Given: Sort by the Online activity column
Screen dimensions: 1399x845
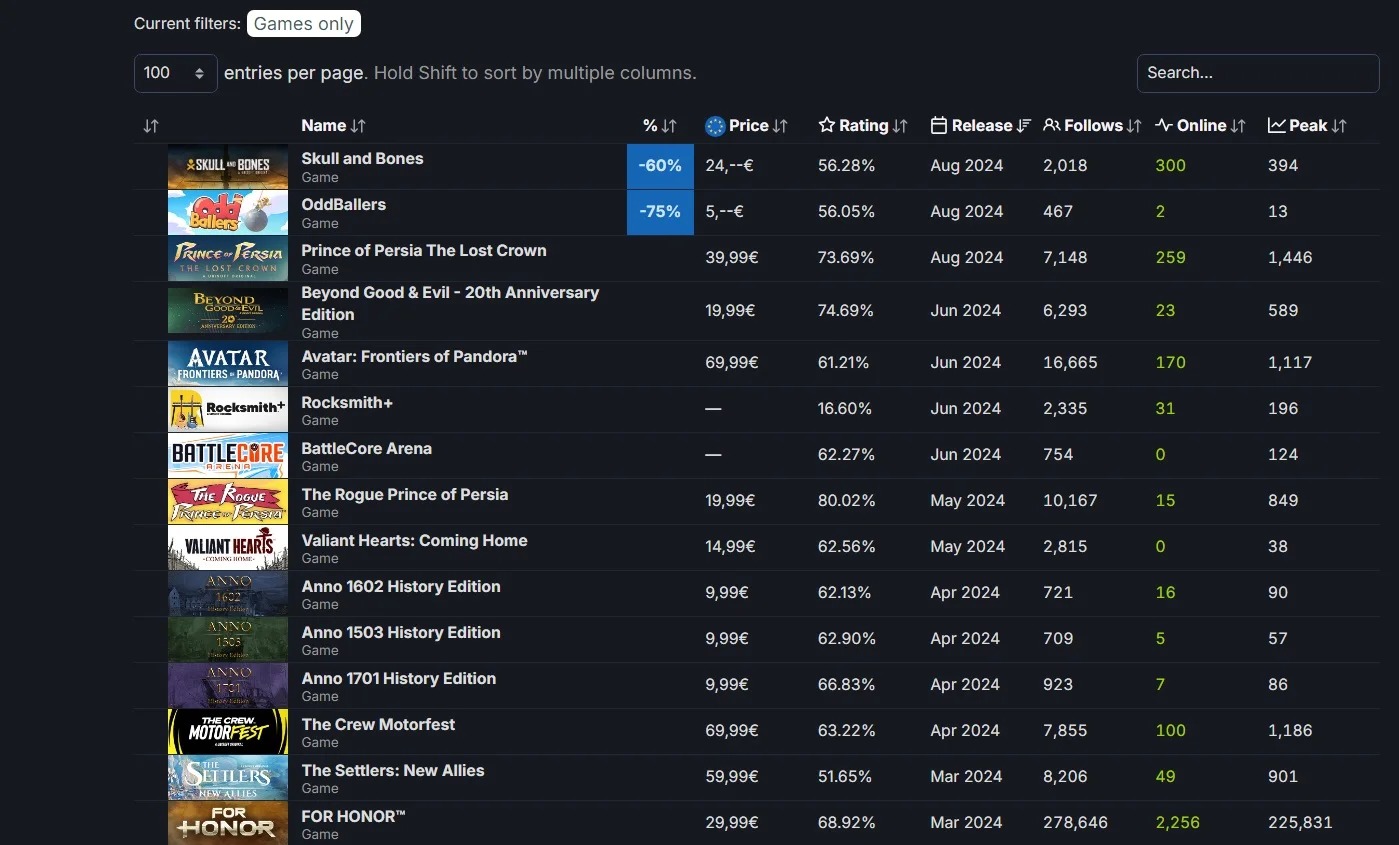Looking at the screenshot, I should pyautogui.click(x=1200, y=126).
